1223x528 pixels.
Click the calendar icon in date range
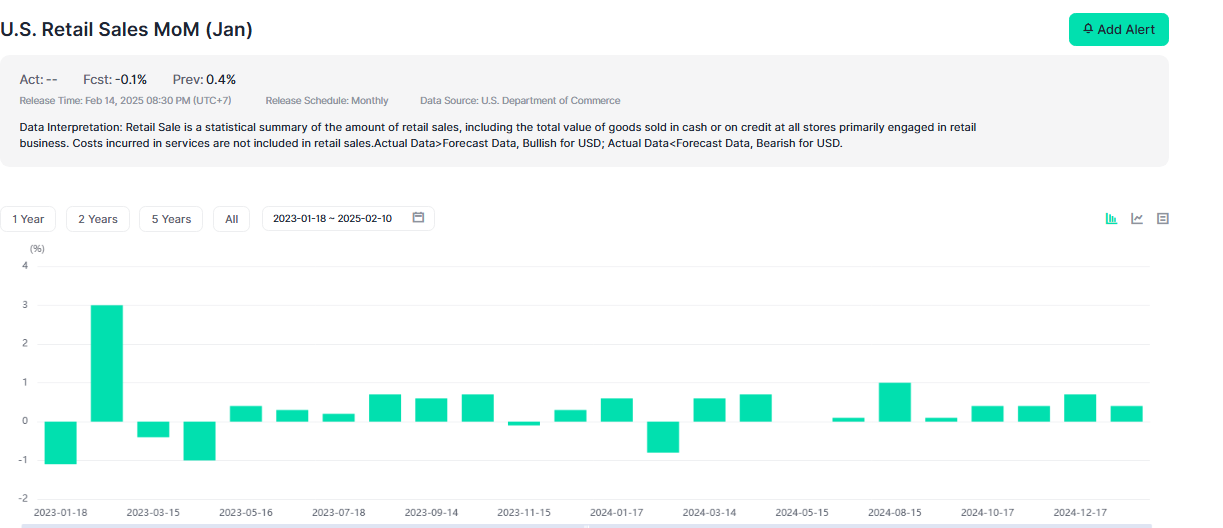419,218
